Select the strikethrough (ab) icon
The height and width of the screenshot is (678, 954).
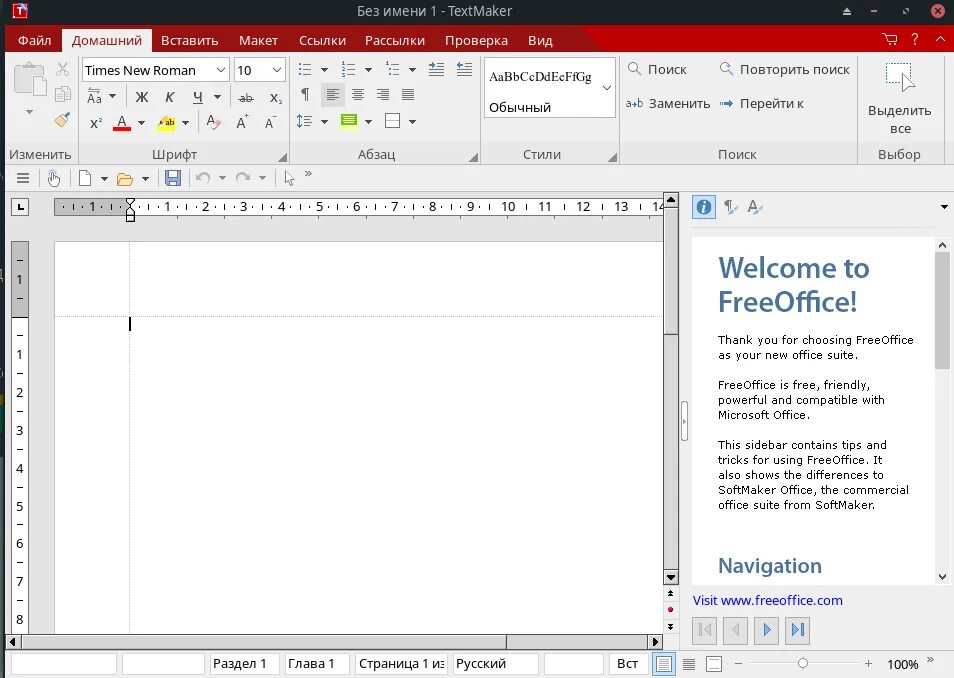pyautogui.click(x=246, y=96)
